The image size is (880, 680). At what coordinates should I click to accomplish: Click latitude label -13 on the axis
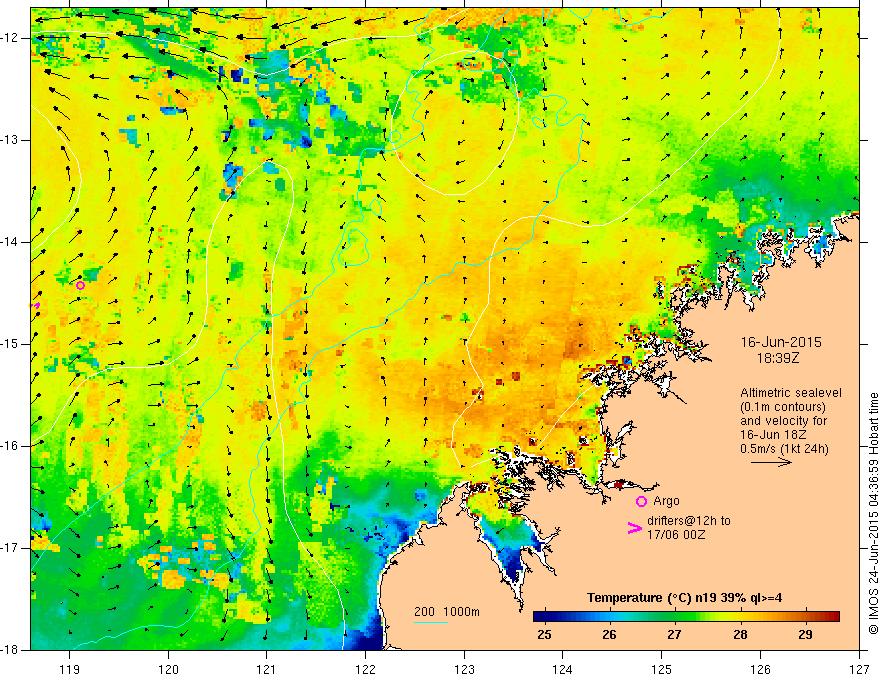tap(10, 140)
